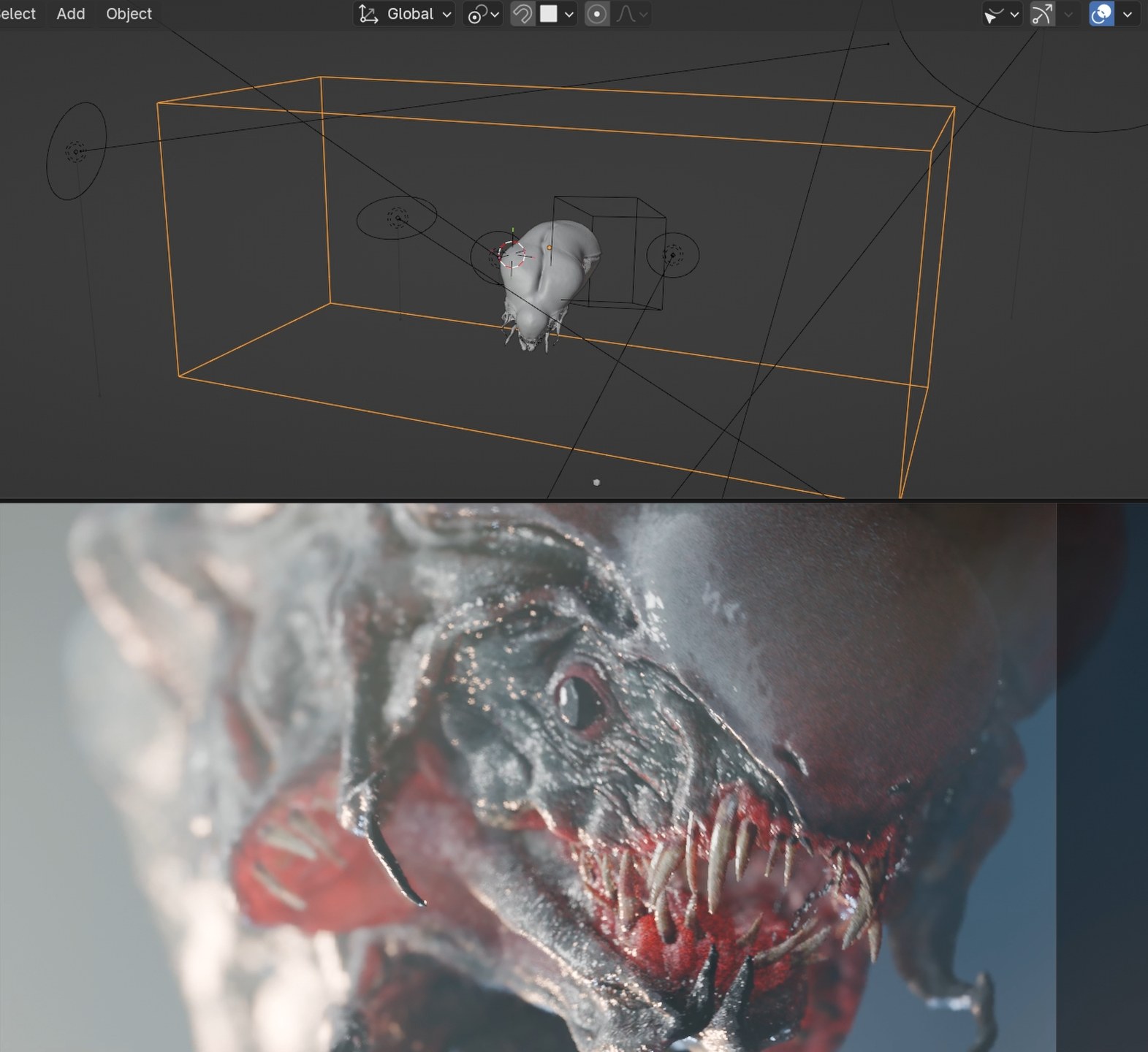Open the Add menu
Viewport: 1148px width, 1052px height.
click(71, 14)
